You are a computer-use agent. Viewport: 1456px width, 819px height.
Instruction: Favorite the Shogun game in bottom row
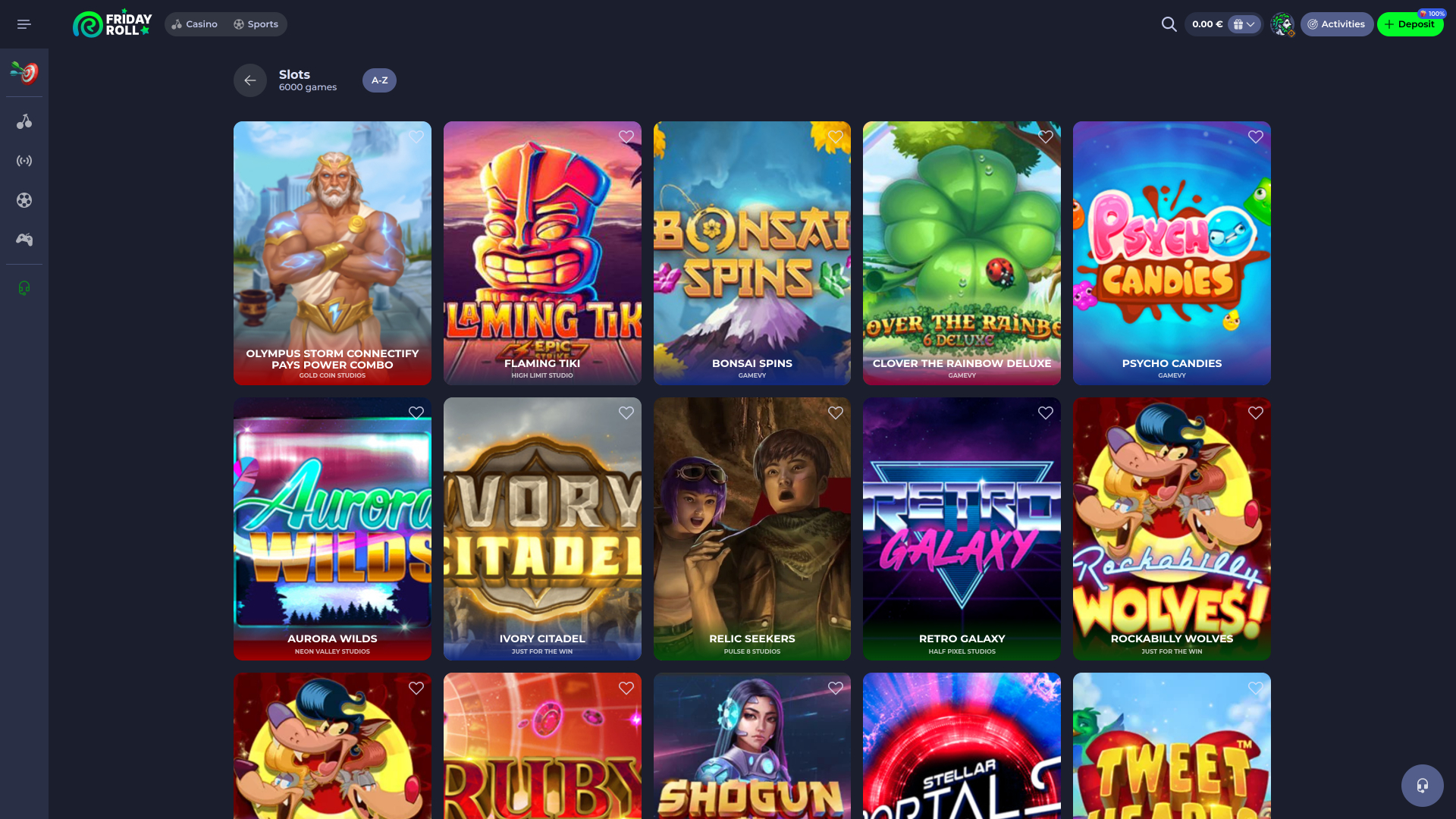coord(836,689)
